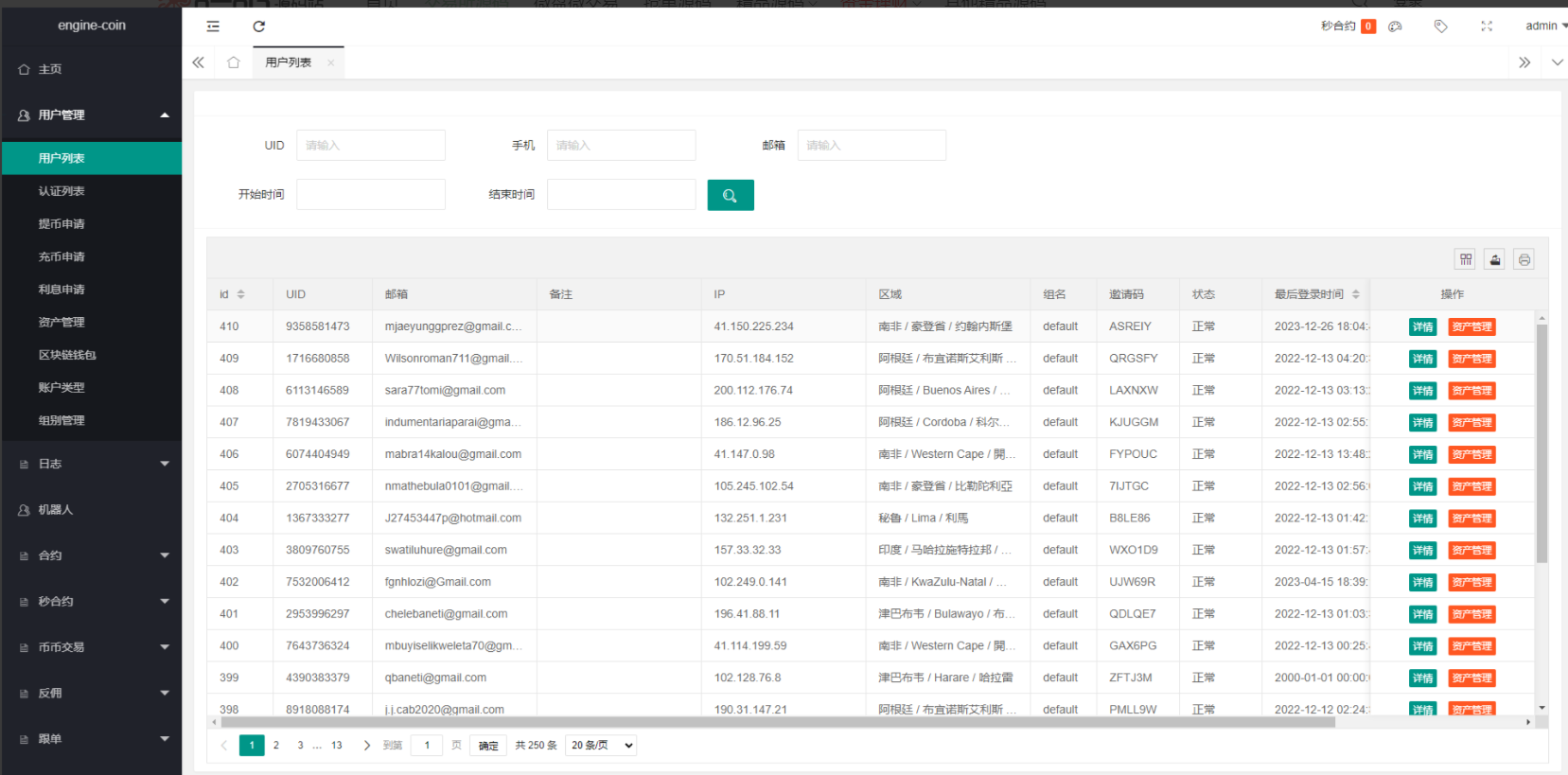This screenshot has width=1568, height=775.
Task: Collapse the 用户管理 sidebar section
Action: pos(92,114)
